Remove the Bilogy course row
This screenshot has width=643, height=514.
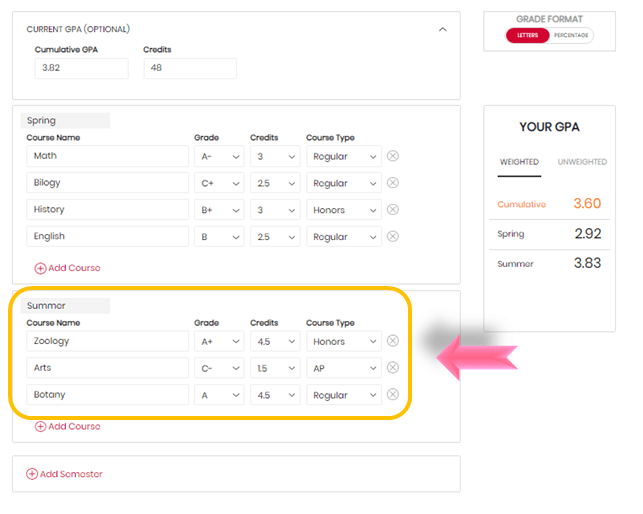[x=392, y=183]
